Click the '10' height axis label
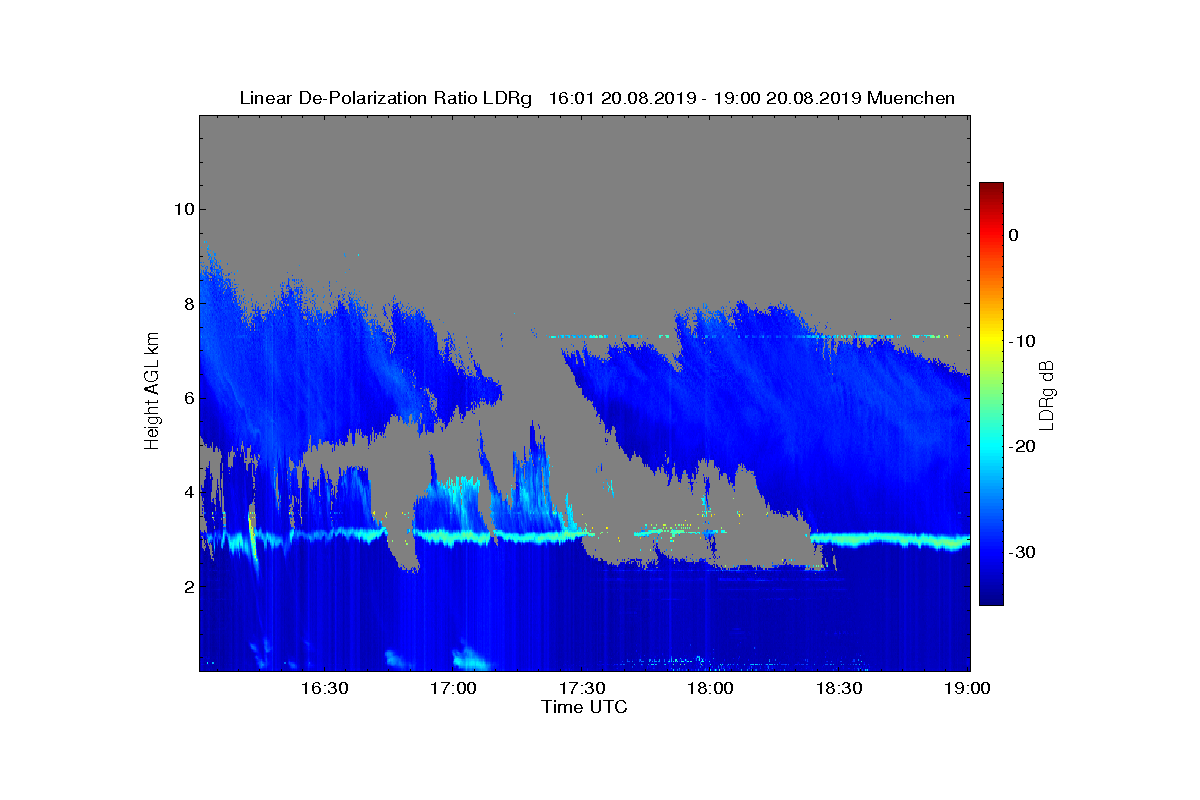Image resolution: width=1200 pixels, height=800 pixels. 183,209
